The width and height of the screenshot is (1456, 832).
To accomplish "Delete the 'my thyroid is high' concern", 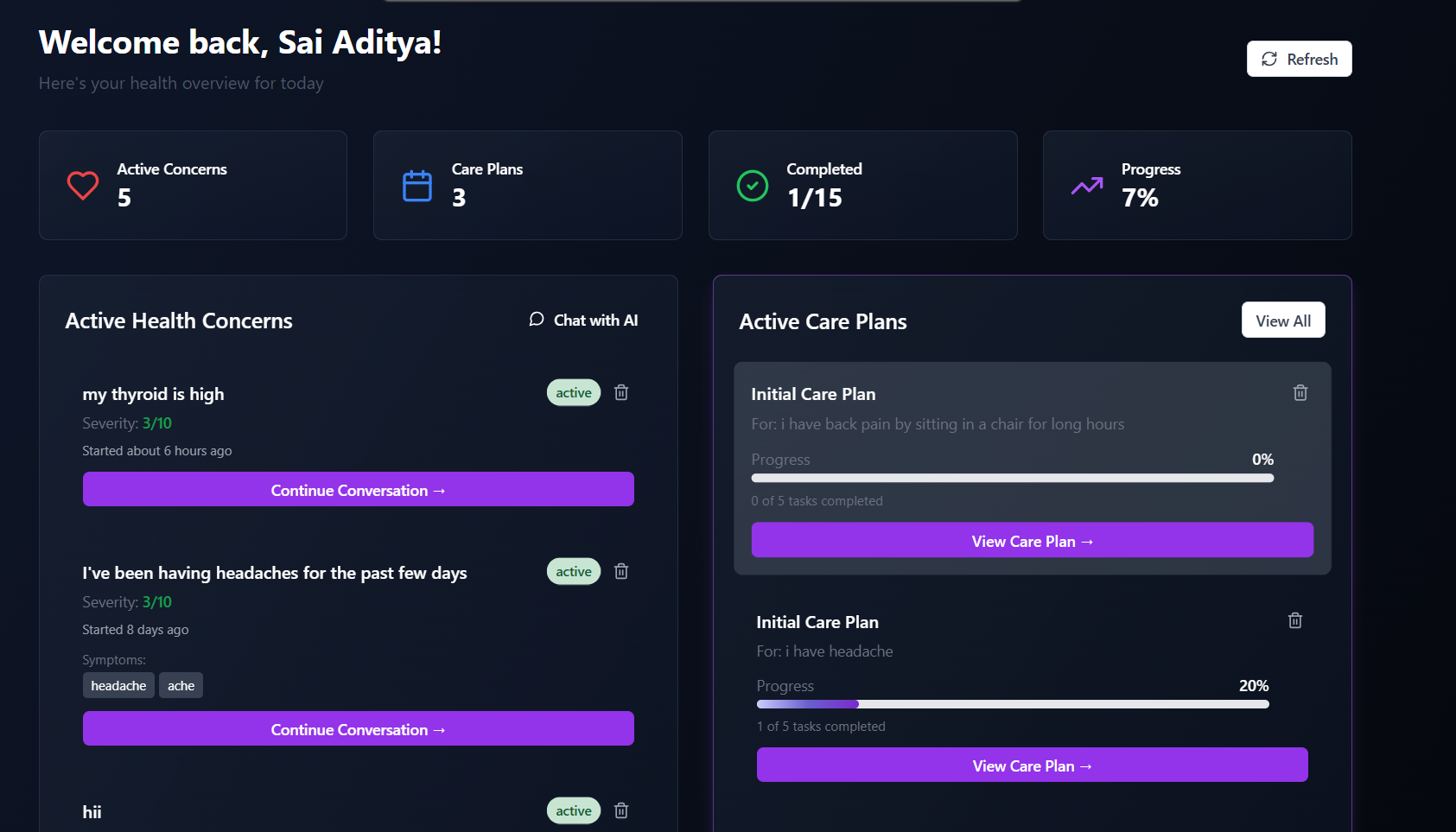I will [x=621, y=393].
